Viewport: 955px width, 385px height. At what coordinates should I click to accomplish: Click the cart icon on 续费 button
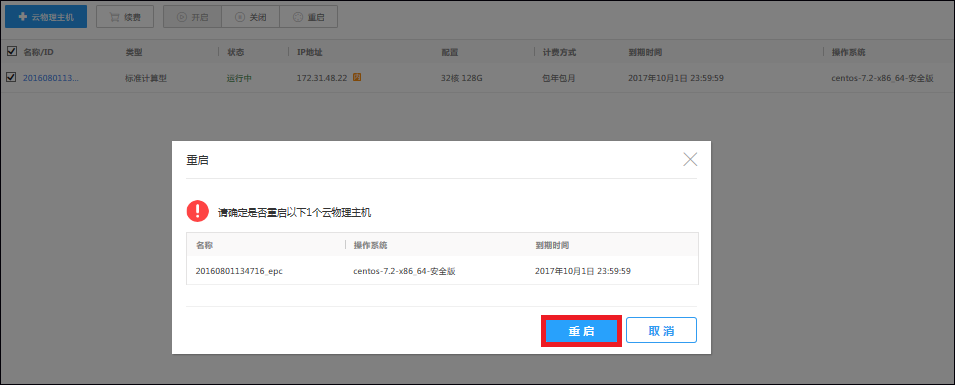pos(114,17)
